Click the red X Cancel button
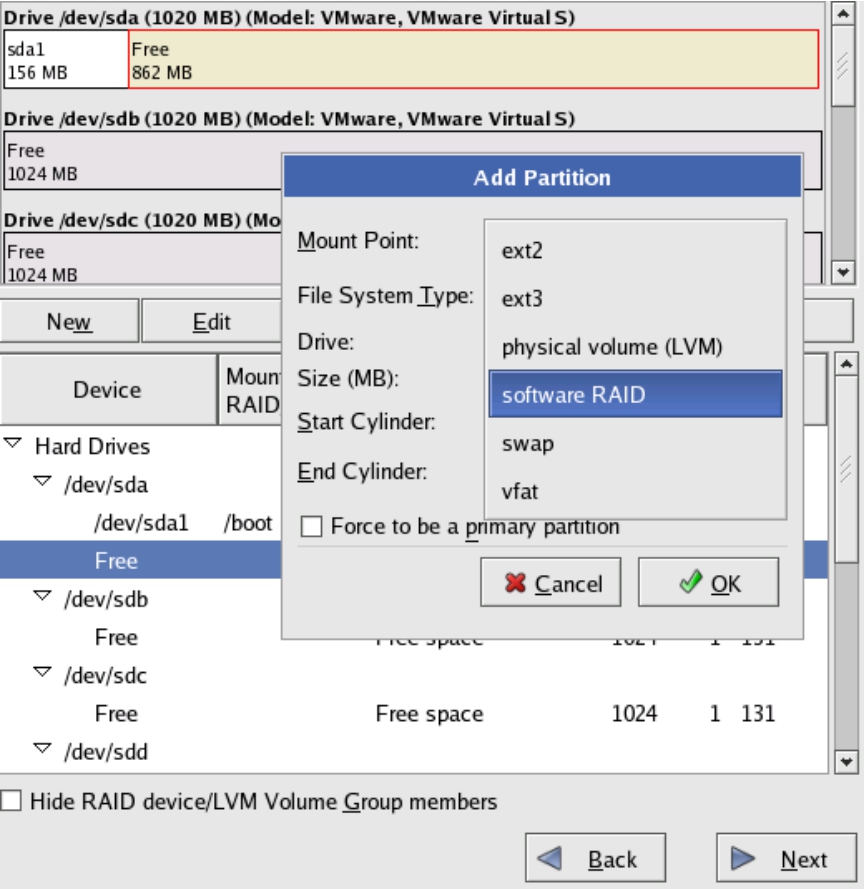This screenshot has height=889, width=864. tap(550, 583)
